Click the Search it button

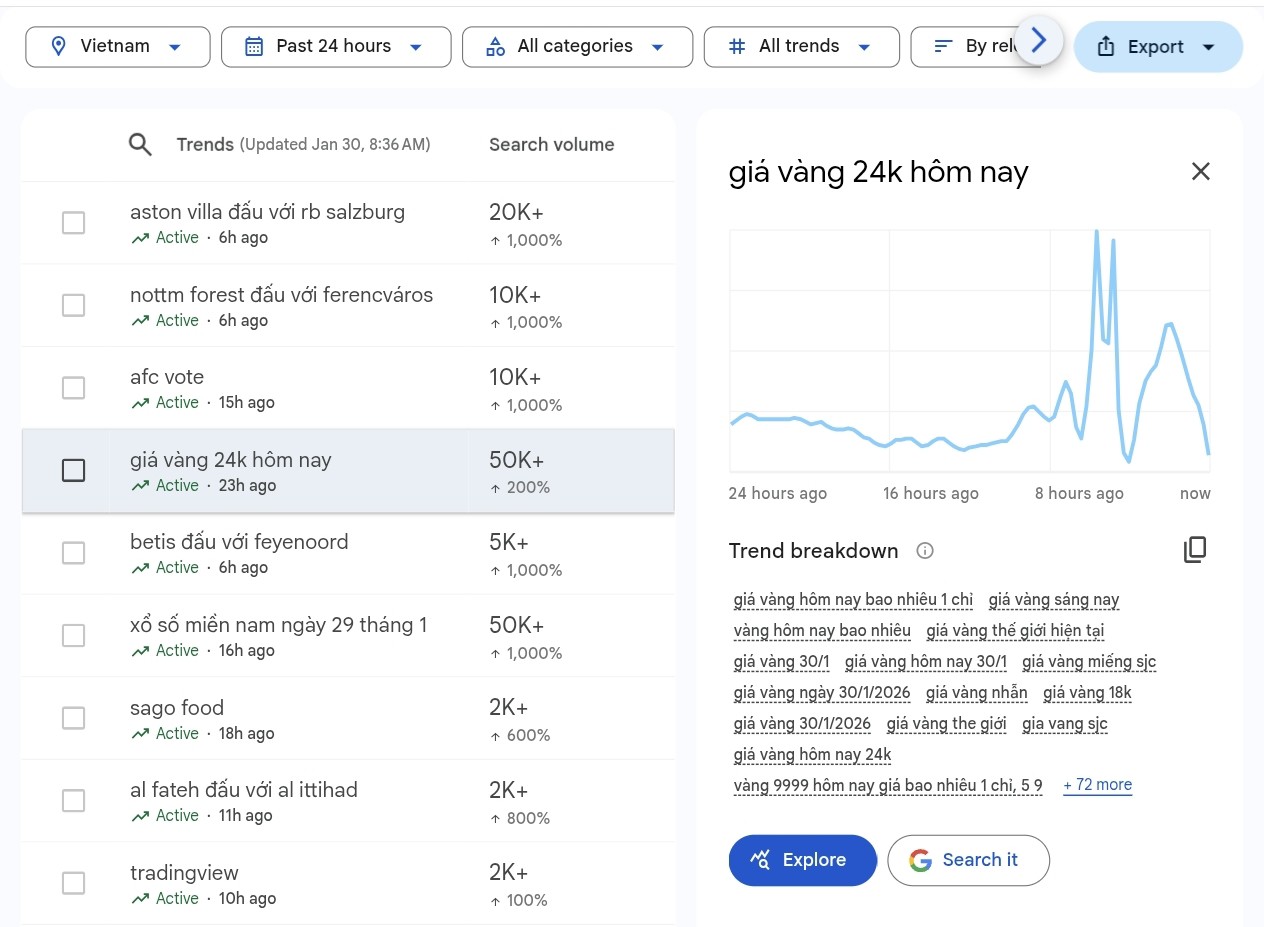[x=967, y=859]
